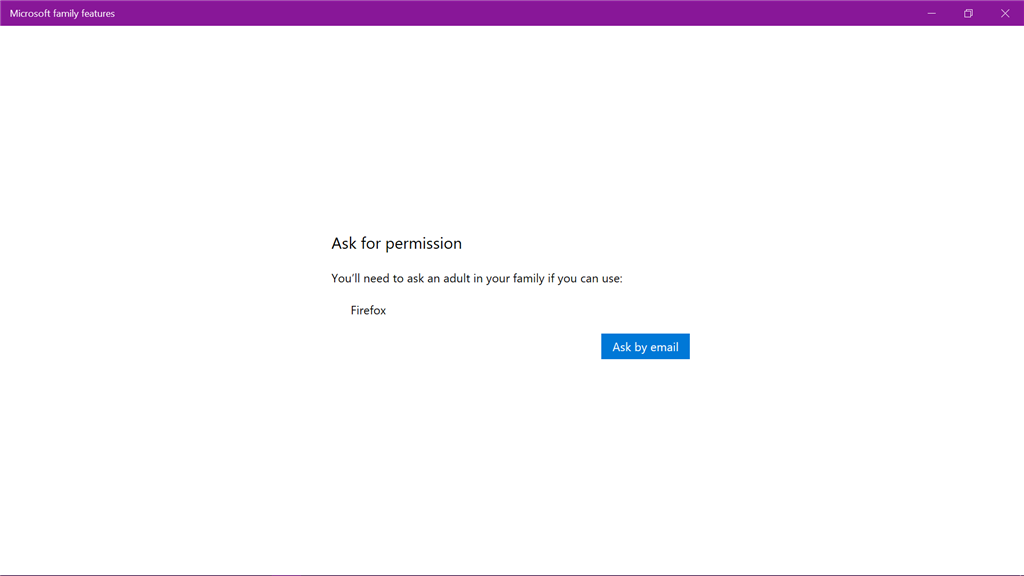
Task: Click the Ask by email button
Action: (645, 347)
